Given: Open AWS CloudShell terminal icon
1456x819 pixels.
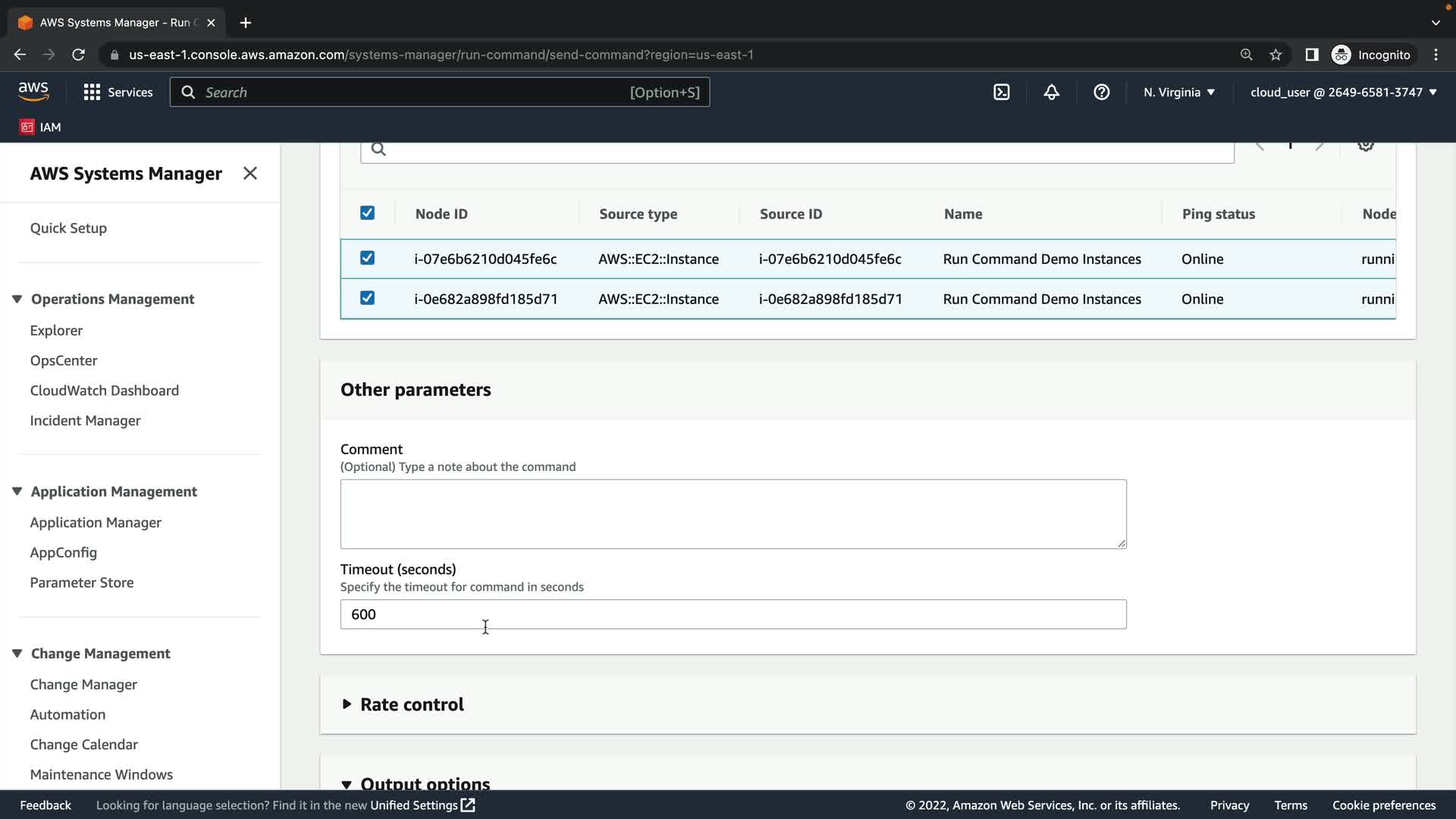Looking at the screenshot, I should tap(1001, 92).
